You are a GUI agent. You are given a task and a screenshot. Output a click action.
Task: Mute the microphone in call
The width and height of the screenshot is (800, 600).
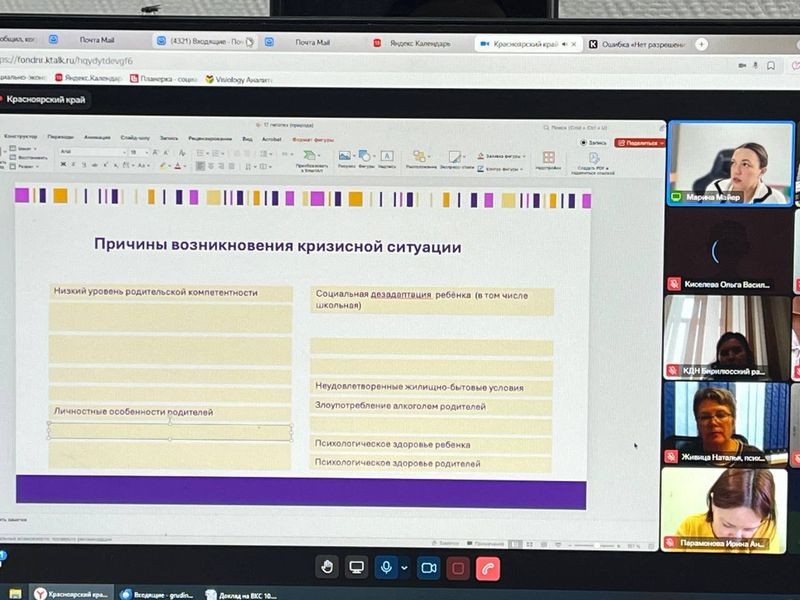pos(386,567)
